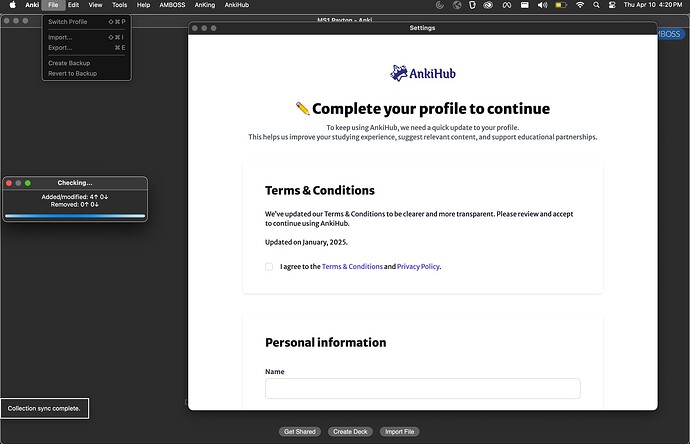Close the File menu in menu bar

pos(53,5)
